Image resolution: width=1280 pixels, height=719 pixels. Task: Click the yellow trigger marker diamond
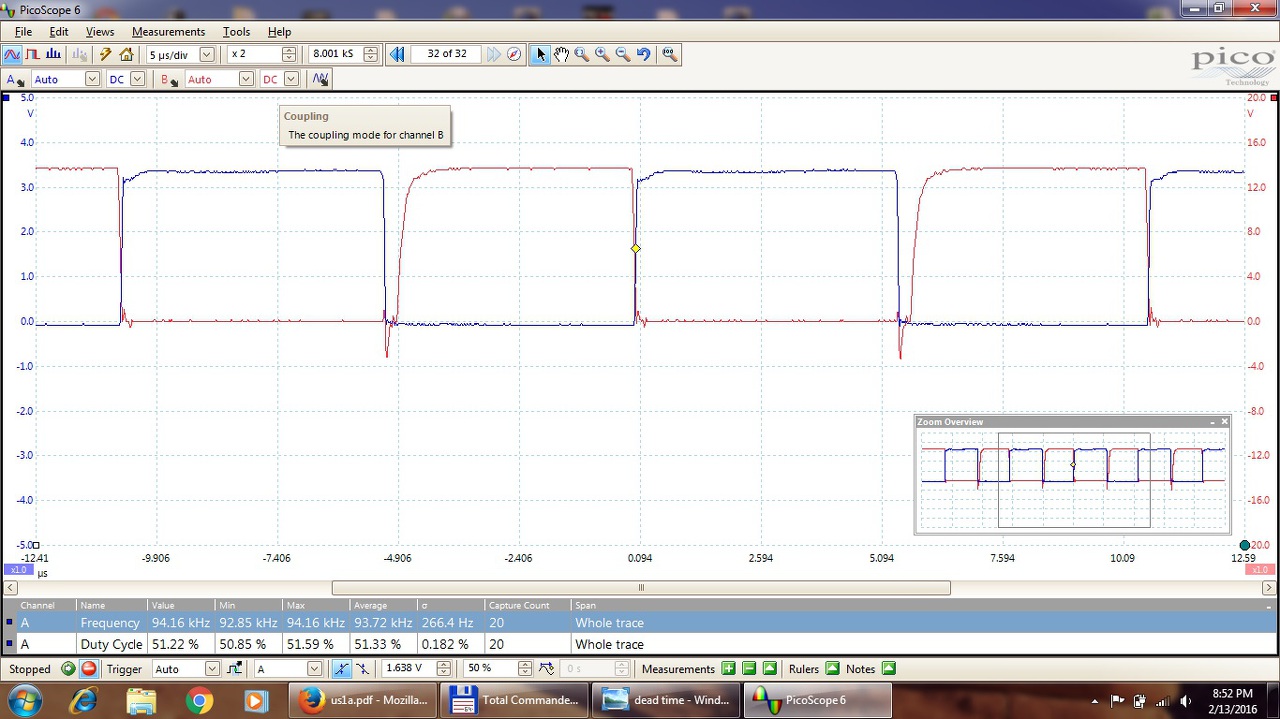point(635,248)
